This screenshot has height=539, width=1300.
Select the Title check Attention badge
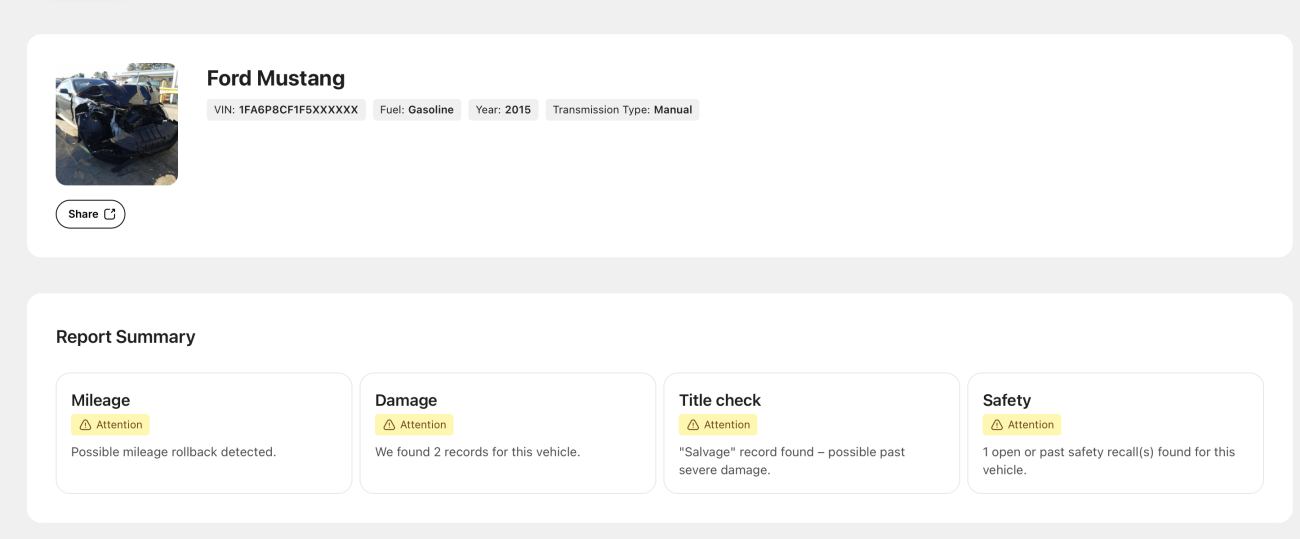[x=718, y=425]
